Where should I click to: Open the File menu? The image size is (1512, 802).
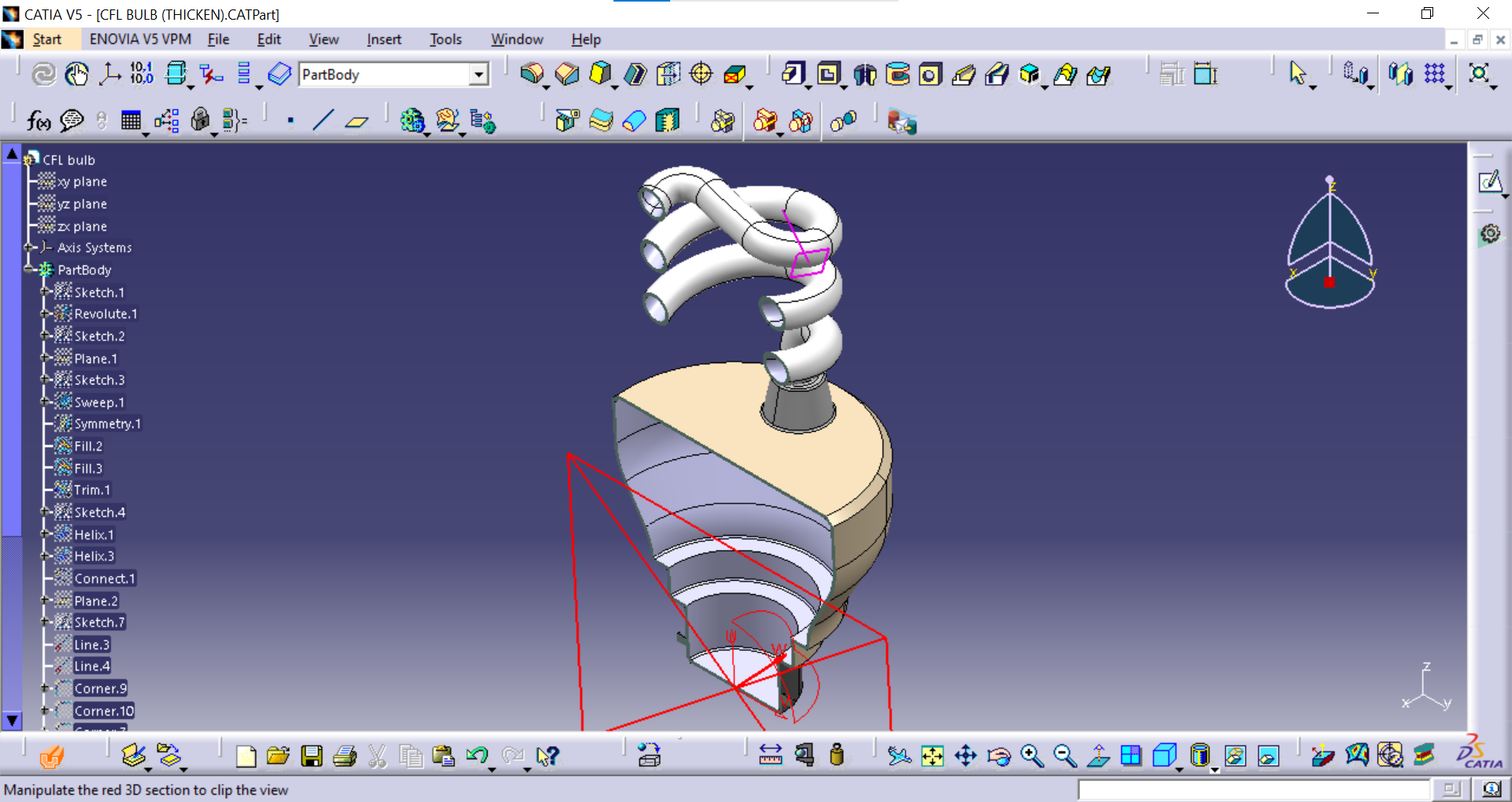coord(218,39)
